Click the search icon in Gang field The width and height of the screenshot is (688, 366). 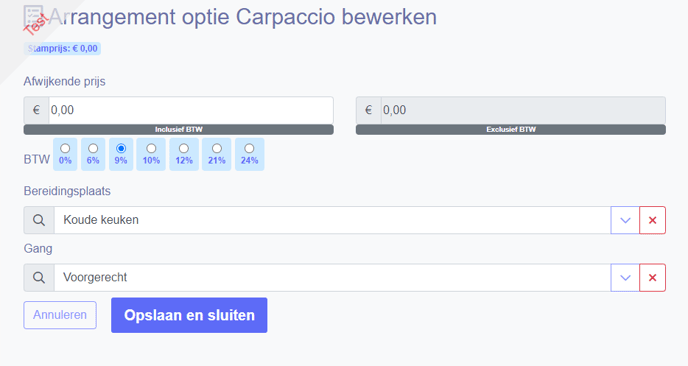click(x=39, y=278)
